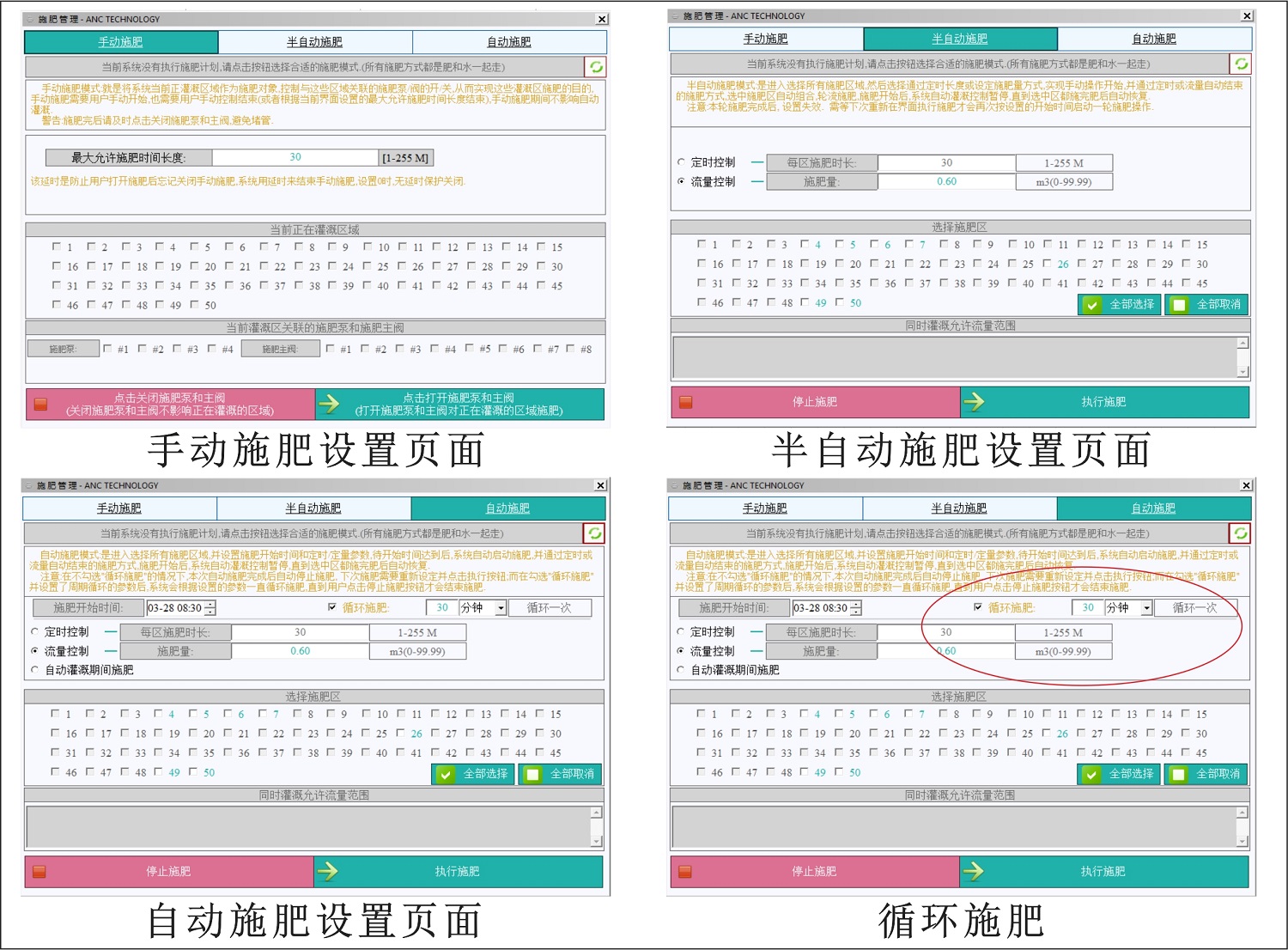Image resolution: width=1288 pixels, height=950 pixels.
Task: Edit 施肥量 0.60 field in semi-auto window
Action: coord(946,181)
